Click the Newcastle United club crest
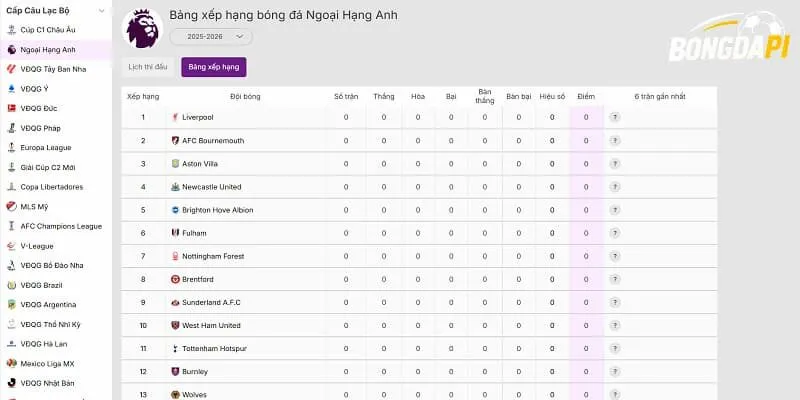 pos(176,187)
